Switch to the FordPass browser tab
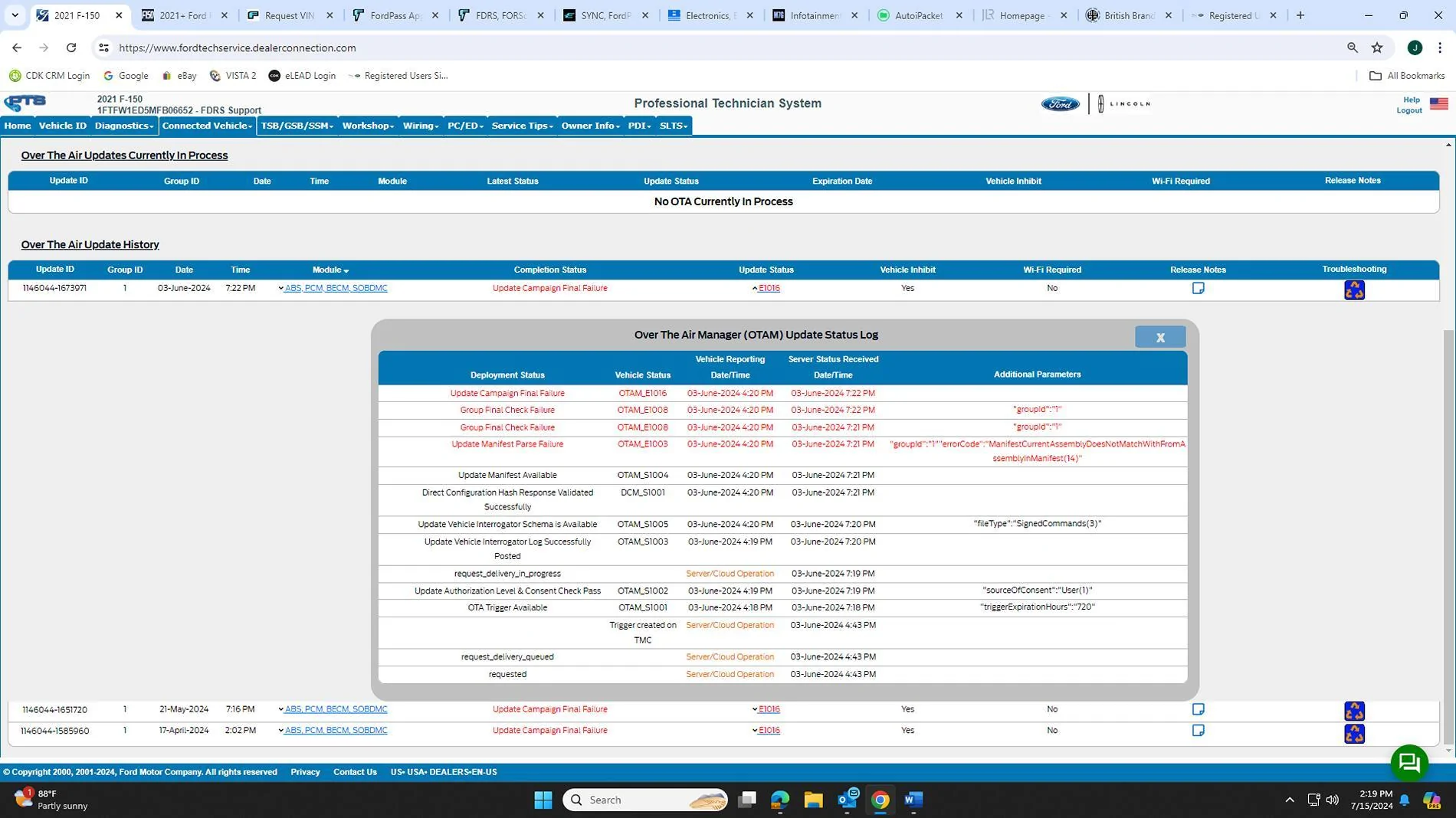Screen dimensions: 1456x818 [392, 15]
